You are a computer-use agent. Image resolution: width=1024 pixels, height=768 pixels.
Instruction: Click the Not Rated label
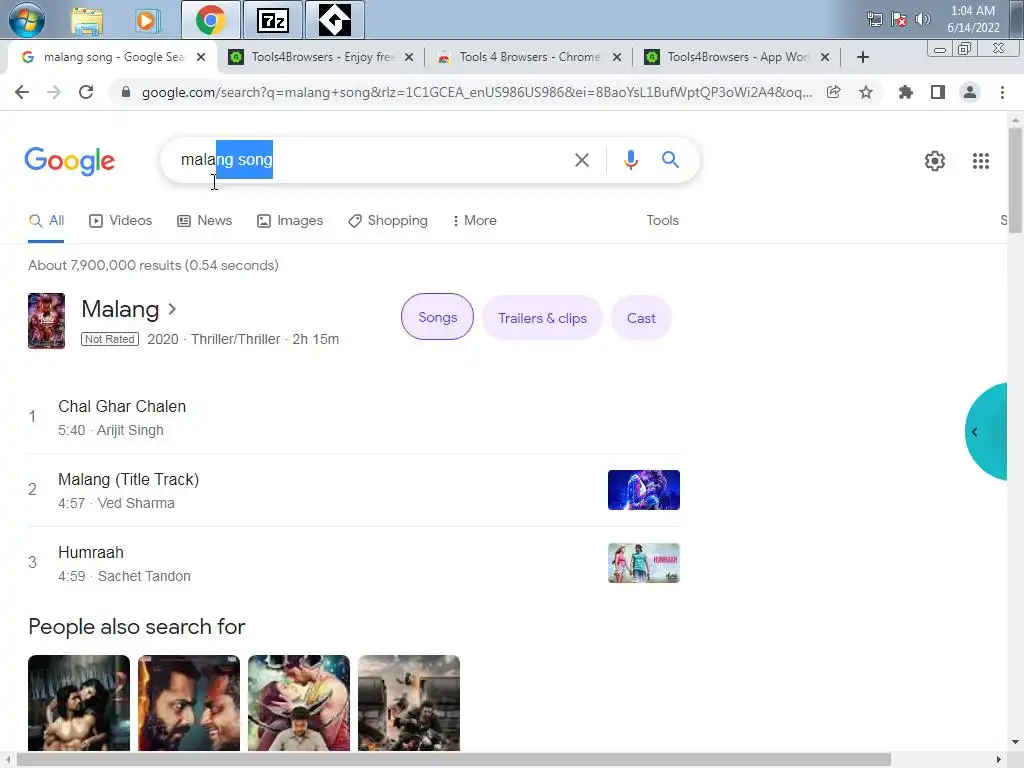(110, 339)
